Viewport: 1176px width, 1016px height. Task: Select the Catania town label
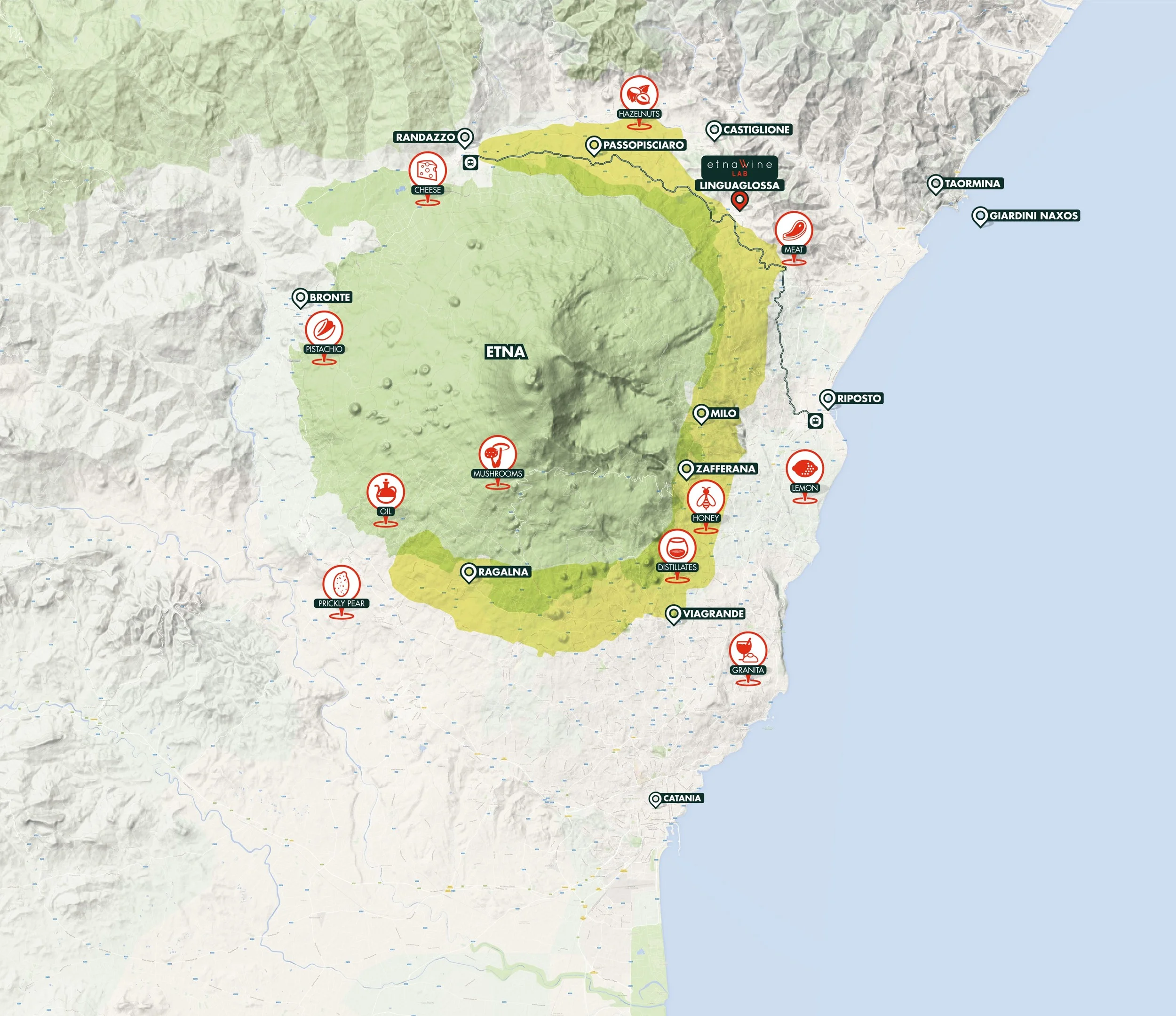tap(682, 798)
